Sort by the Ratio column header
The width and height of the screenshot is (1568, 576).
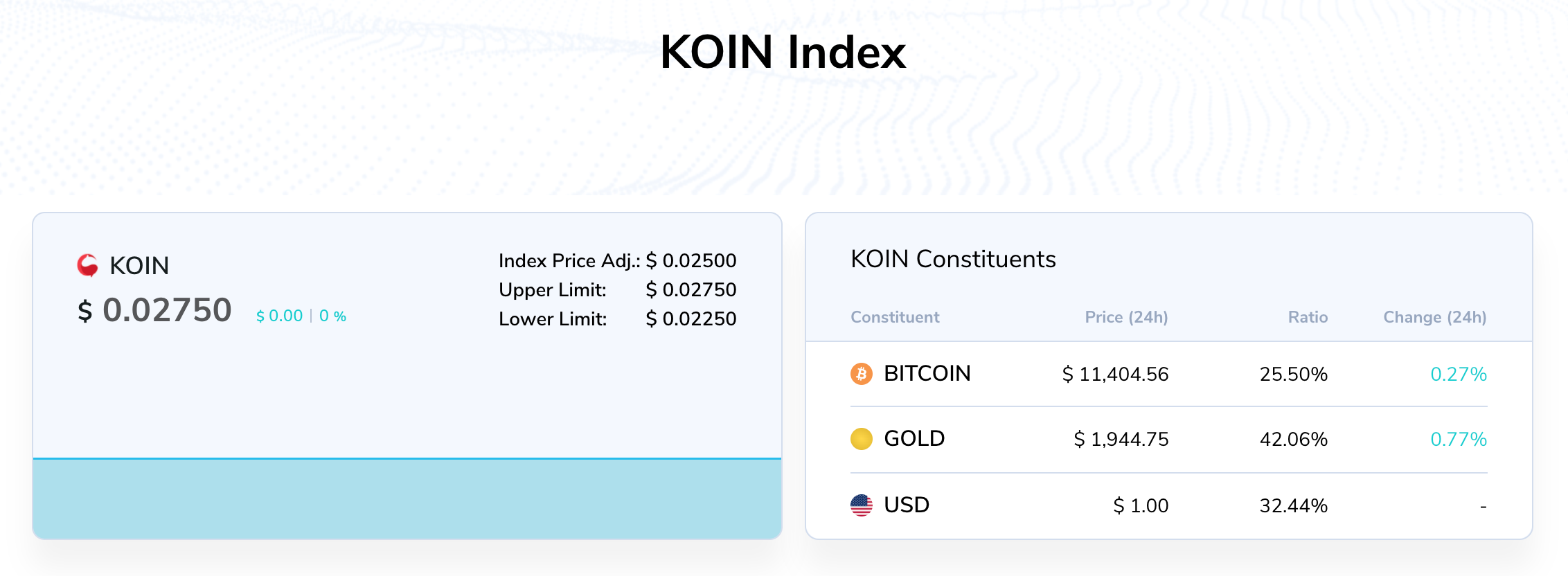tap(1307, 317)
